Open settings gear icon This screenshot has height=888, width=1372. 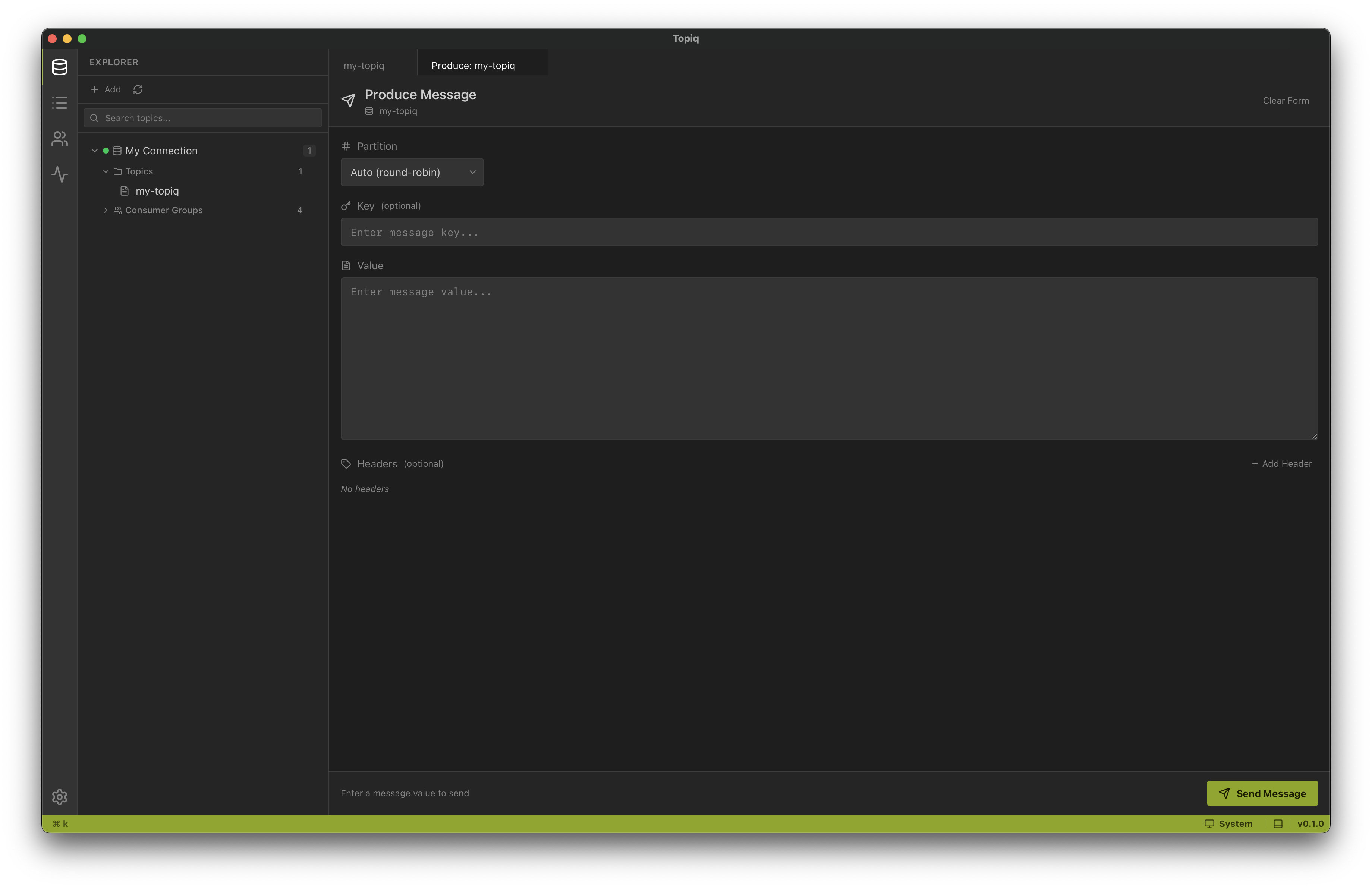coord(59,797)
